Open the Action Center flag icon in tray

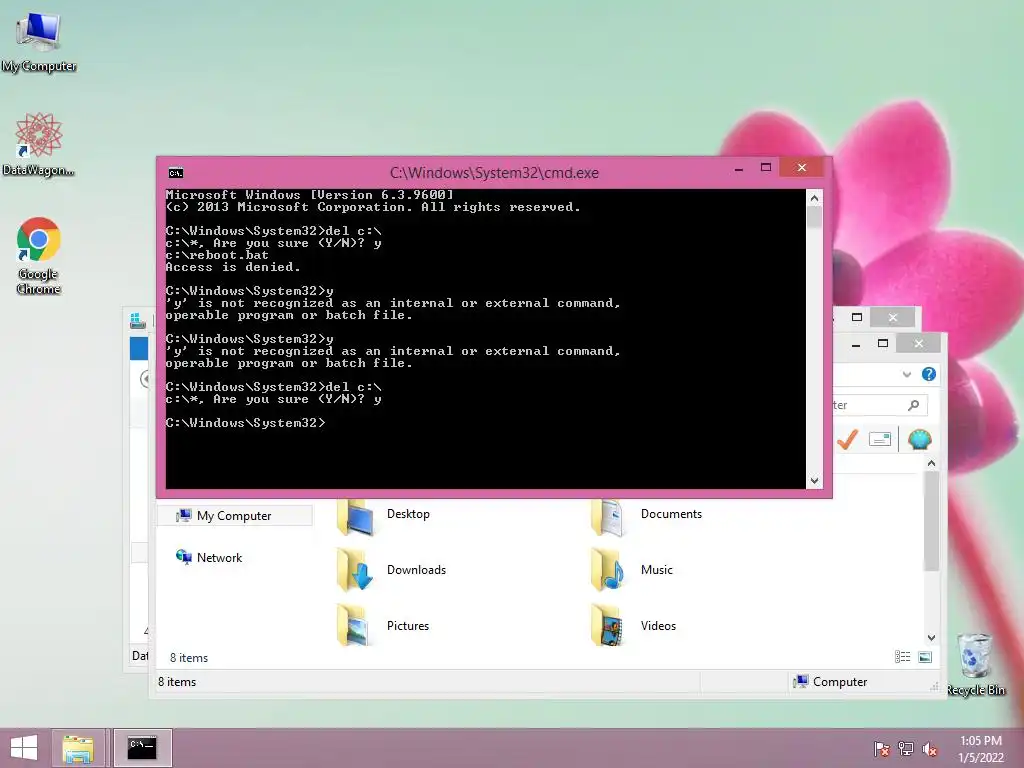(x=881, y=749)
